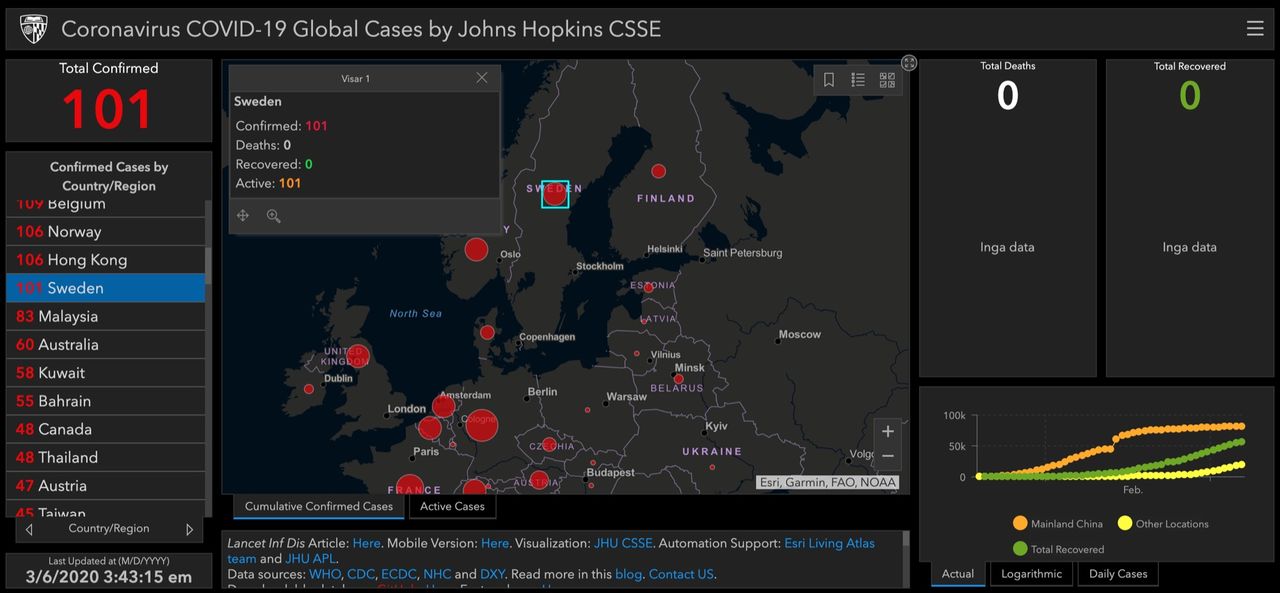Open the ECDC data source link
The width and height of the screenshot is (1280, 593).
click(x=400, y=575)
